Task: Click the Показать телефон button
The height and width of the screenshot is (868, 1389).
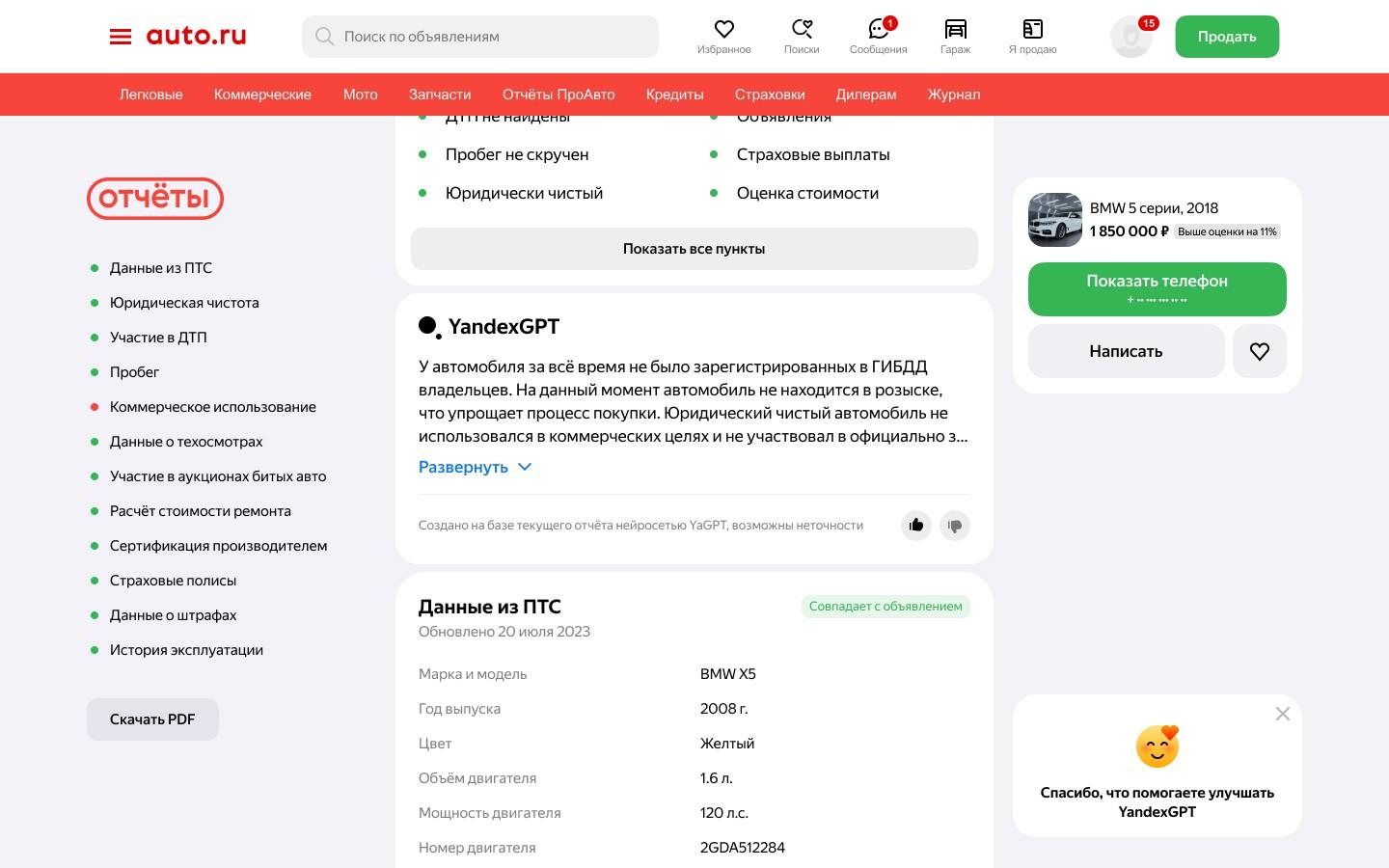Action: [x=1157, y=289]
